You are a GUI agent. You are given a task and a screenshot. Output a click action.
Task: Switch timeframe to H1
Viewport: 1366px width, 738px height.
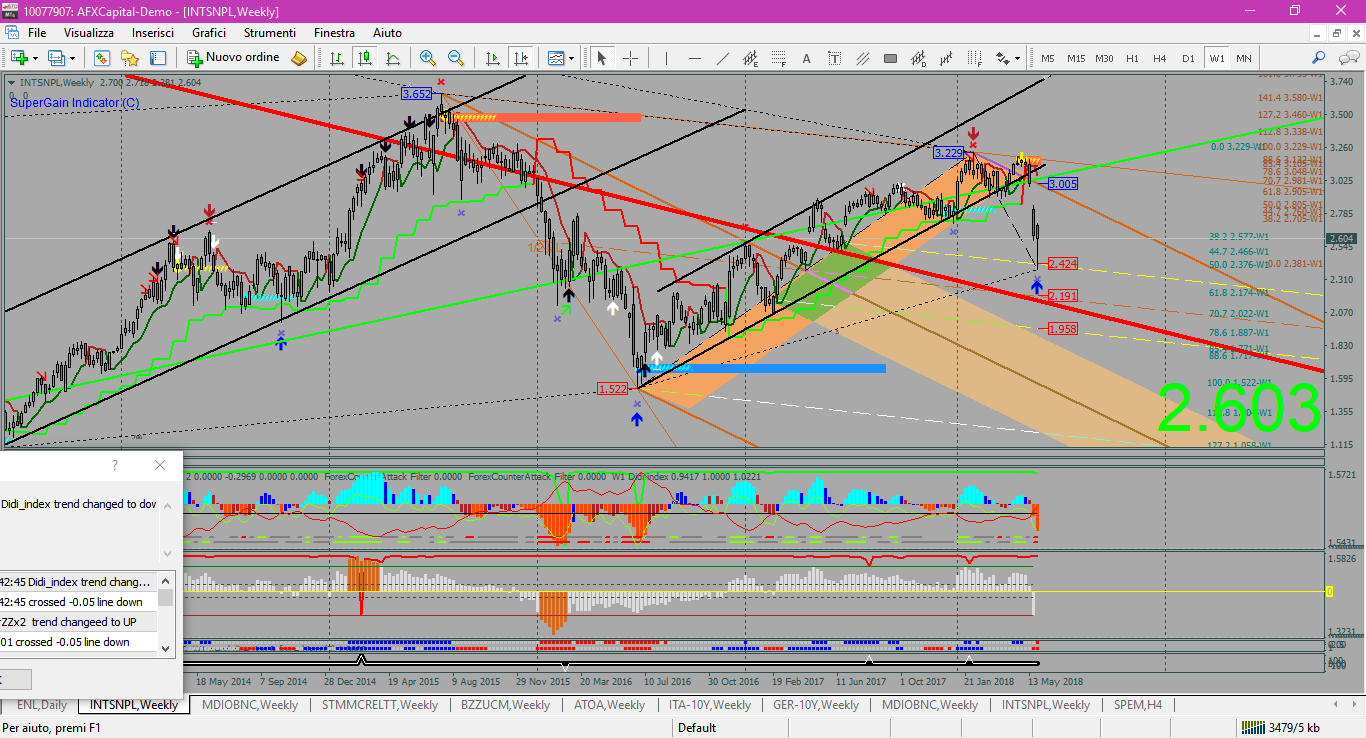1132,58
